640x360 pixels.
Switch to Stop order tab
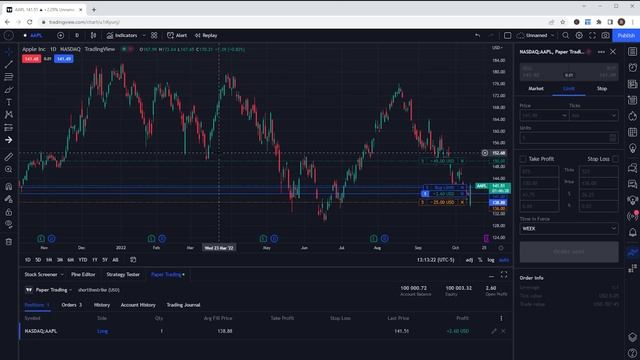coord(602,89)
